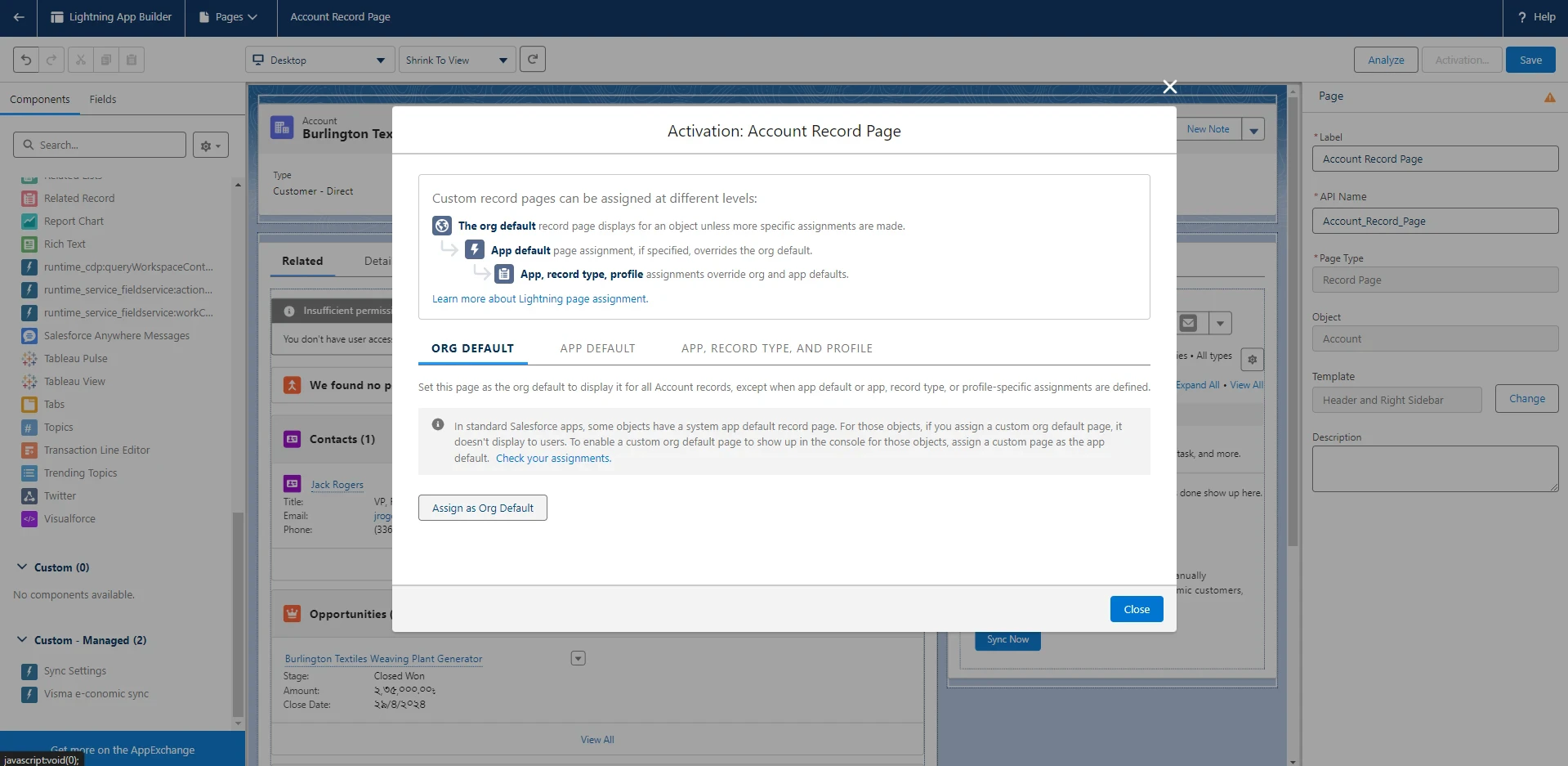
Task: Click the components list vertical scrollbar
Action: point(238,613)
